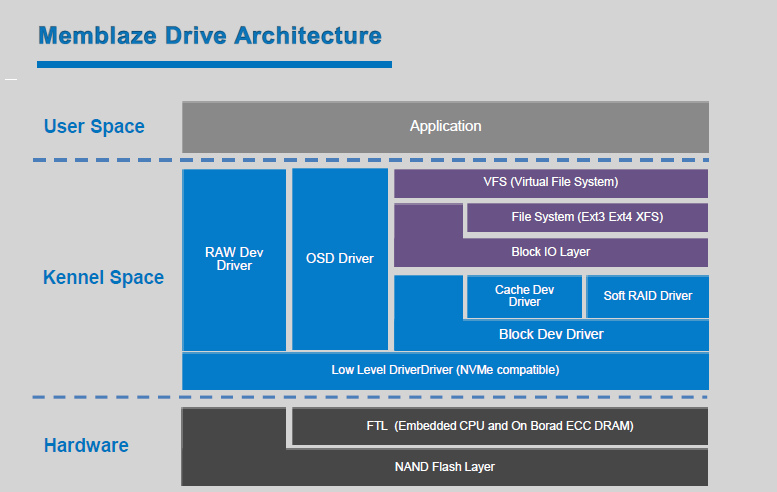
Task: Click the NAND Flash Layer block
Action: pos(444,467)
